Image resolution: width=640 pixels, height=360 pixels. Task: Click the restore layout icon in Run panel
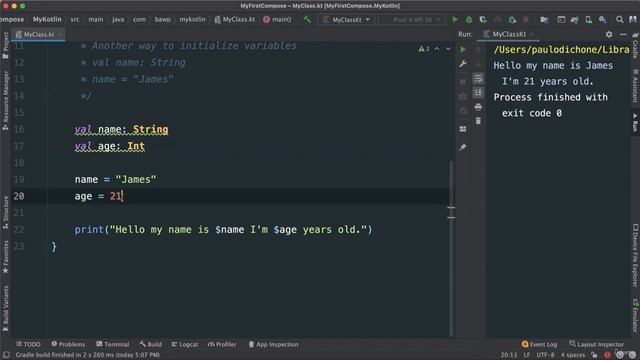[x=463, y=129]
